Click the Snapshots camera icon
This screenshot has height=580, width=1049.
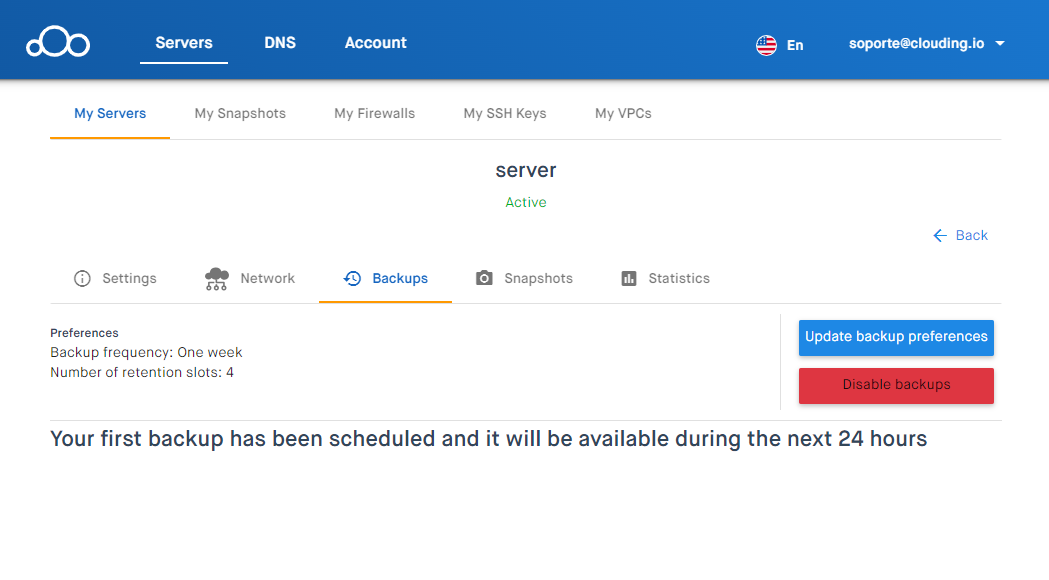pyautogui.click(x=484, y=278)
